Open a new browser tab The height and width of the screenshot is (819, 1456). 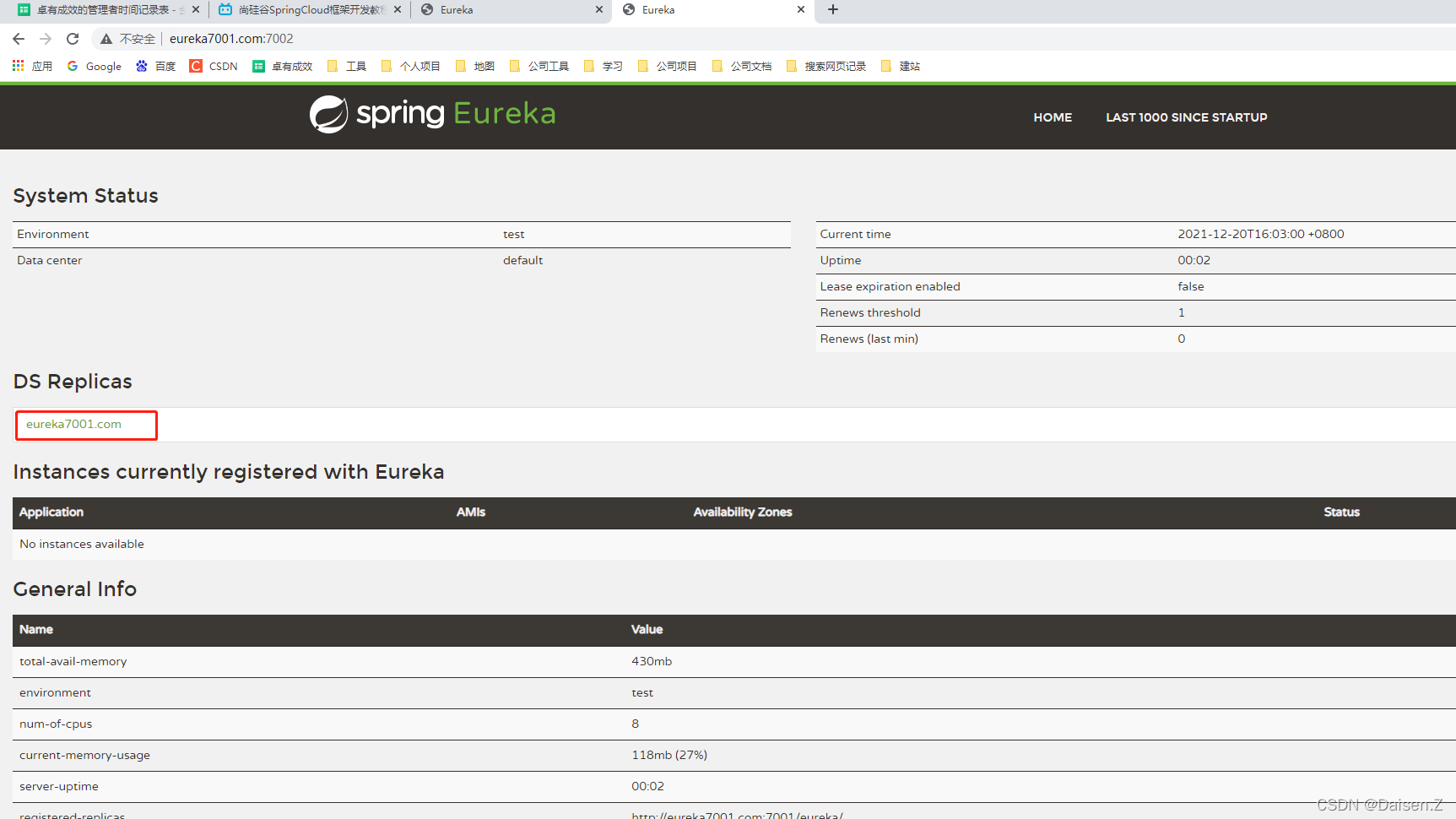point(833,10)
